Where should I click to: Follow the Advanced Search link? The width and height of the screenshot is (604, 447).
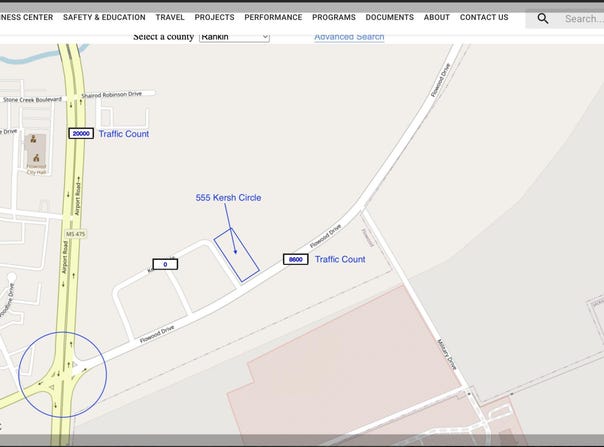349,37
